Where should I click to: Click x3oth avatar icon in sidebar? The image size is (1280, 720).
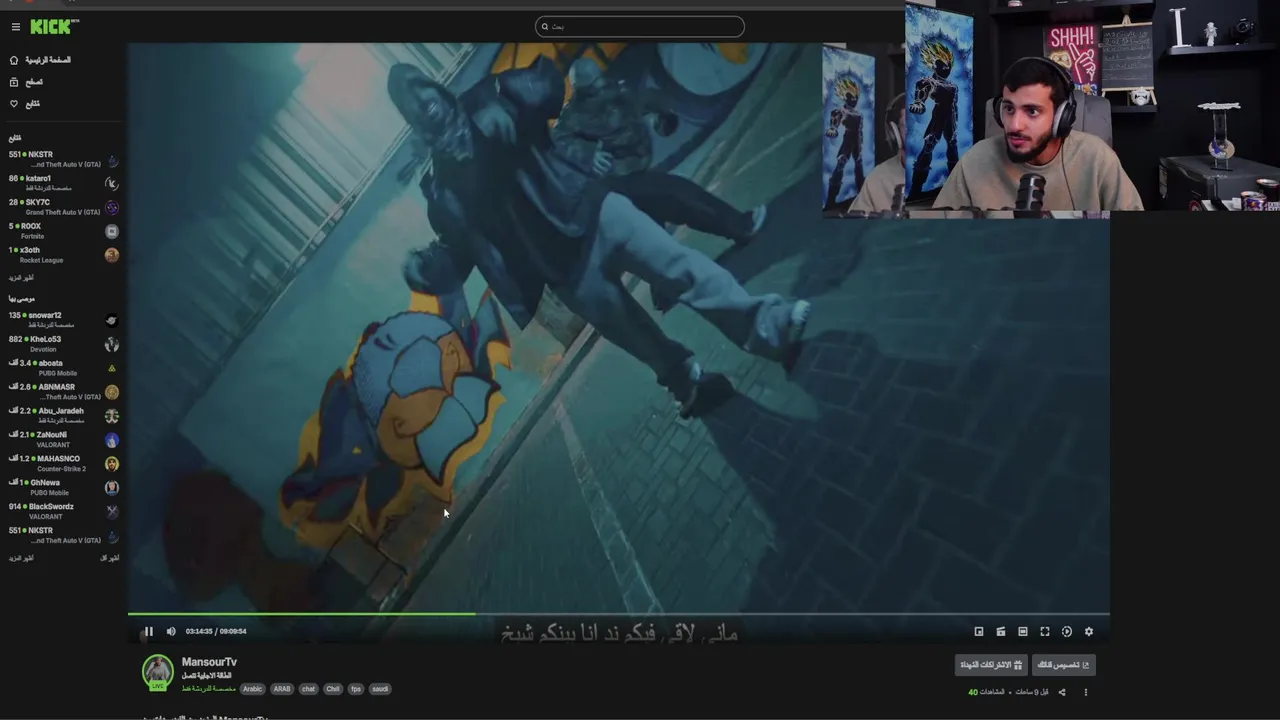112,255
